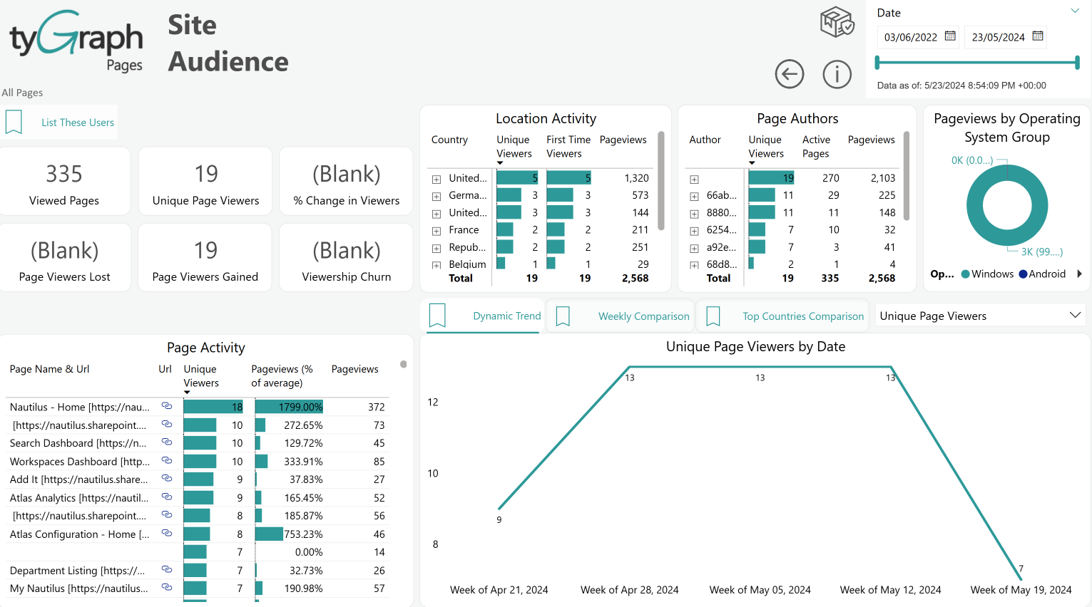Click the Date range slider right handle

tap(1077, 63)
